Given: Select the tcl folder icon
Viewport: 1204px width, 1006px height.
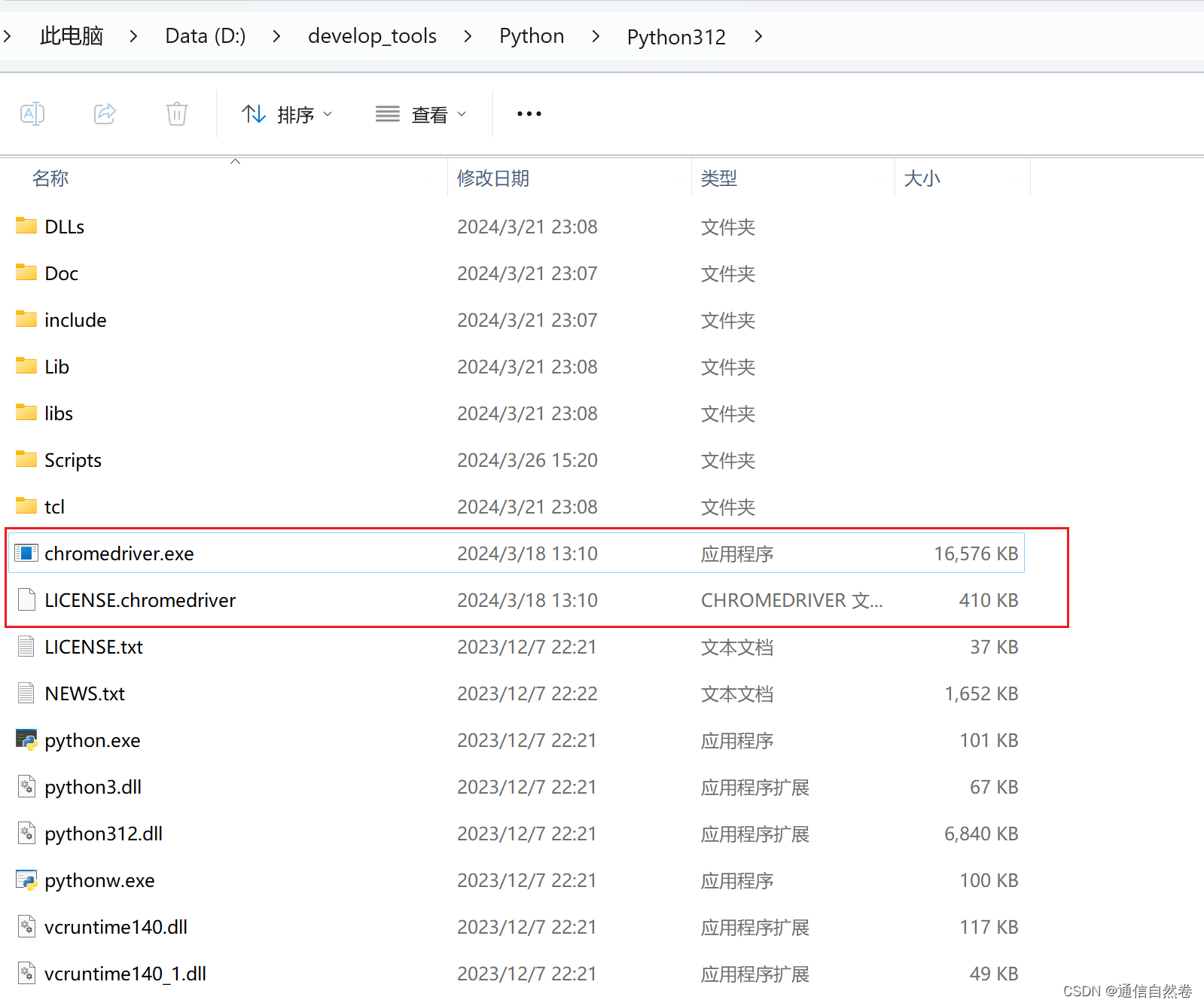Looking at the screenshot, I should pos(26,506).
